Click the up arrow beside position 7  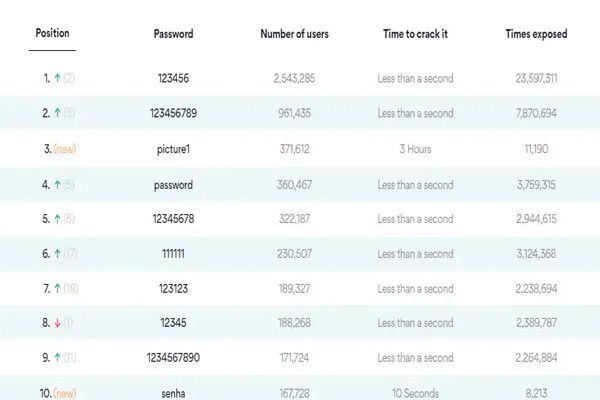[56, 290]
